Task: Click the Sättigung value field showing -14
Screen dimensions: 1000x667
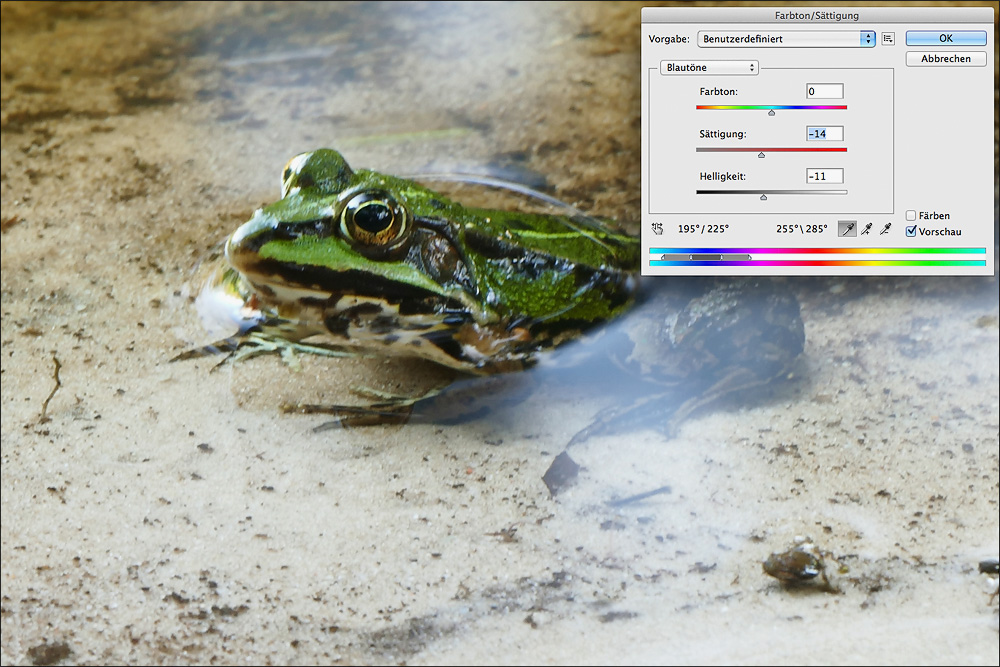Action: [825, 134]
